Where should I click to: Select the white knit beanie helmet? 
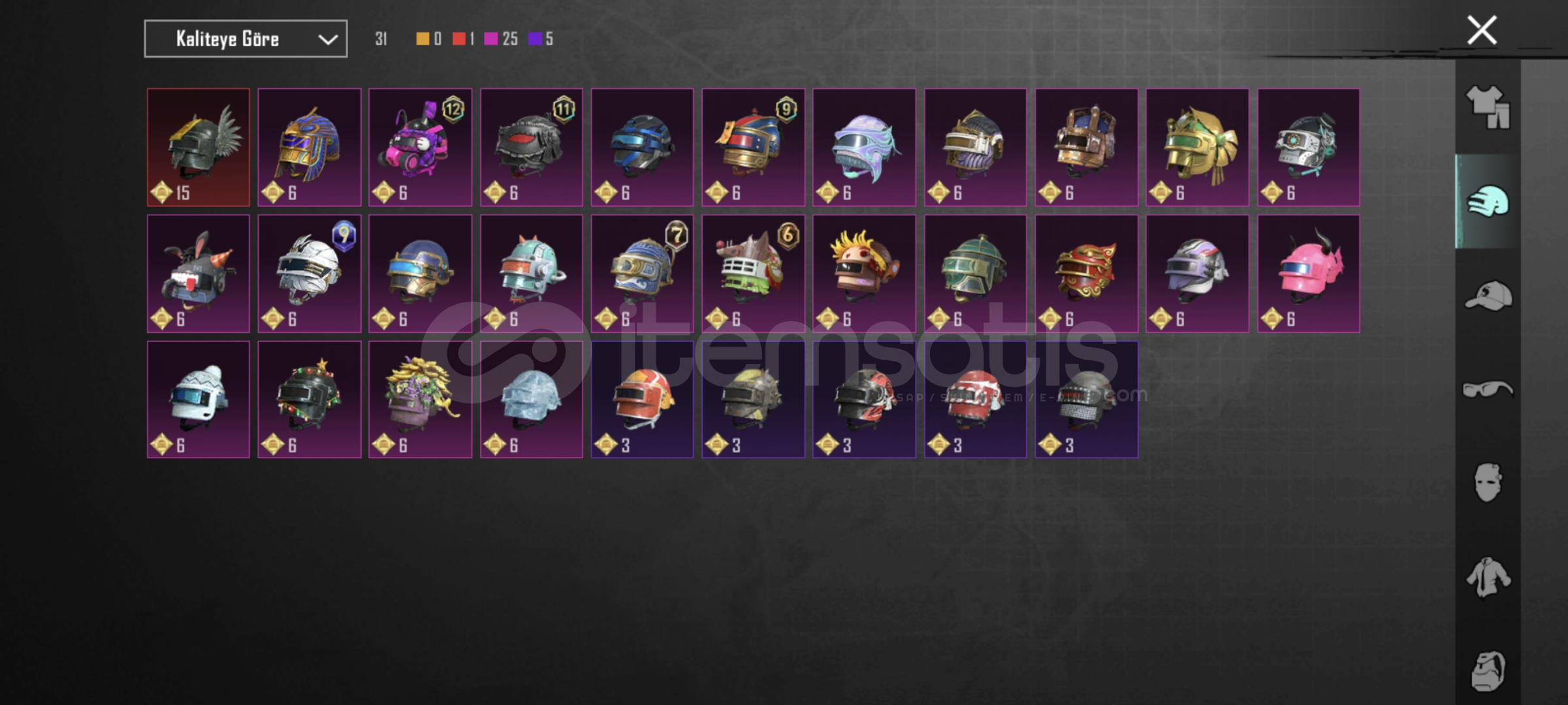coord(199,399)
